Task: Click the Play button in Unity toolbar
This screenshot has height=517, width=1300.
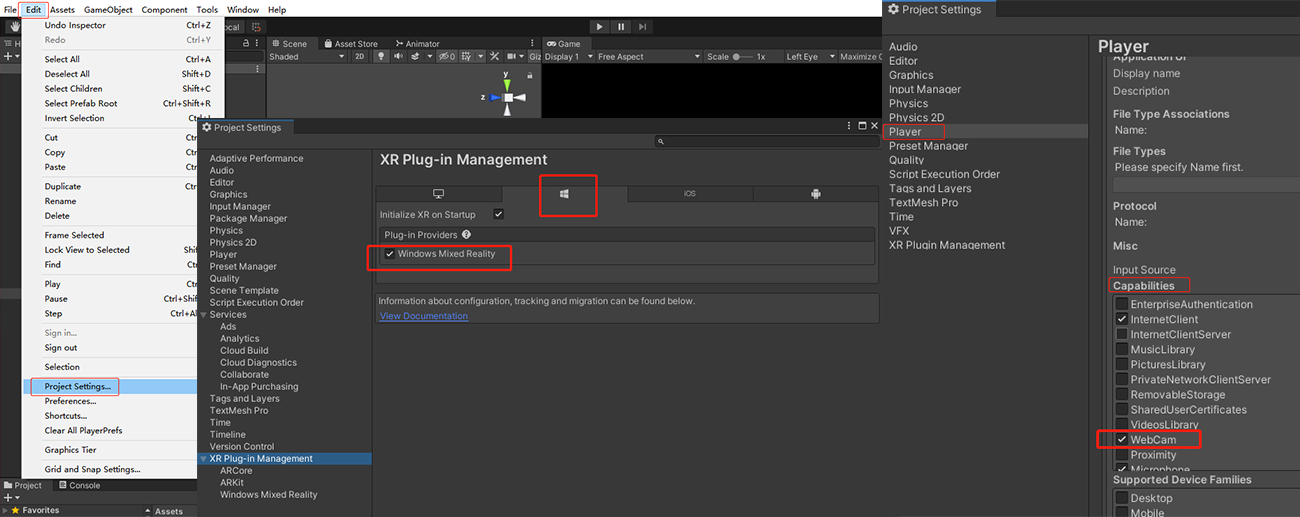Action: tap(599, 27)
